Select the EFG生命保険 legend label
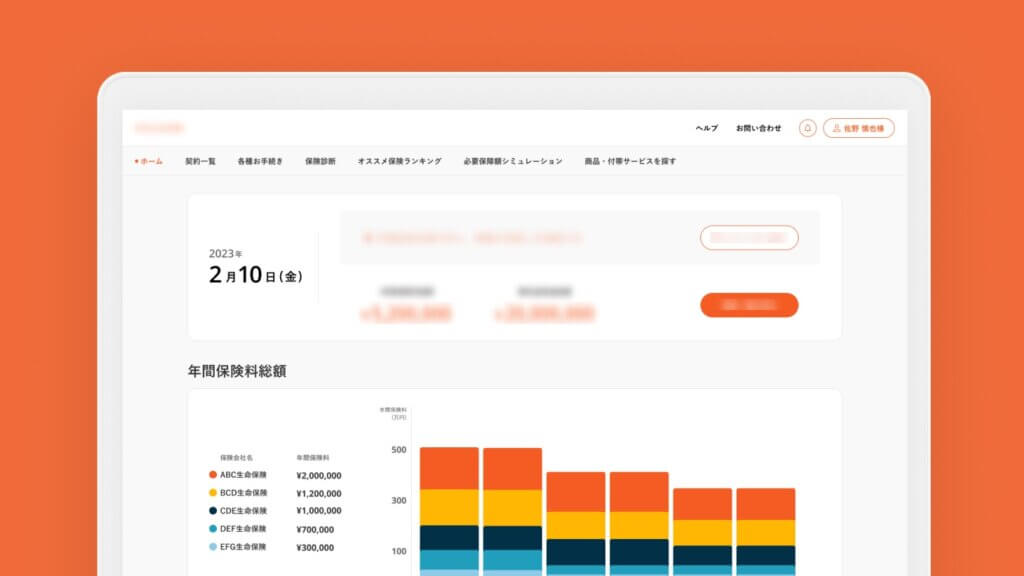The width and height of the screenshot is (1024, 576). pyautogui.click(x=243, y=547)
